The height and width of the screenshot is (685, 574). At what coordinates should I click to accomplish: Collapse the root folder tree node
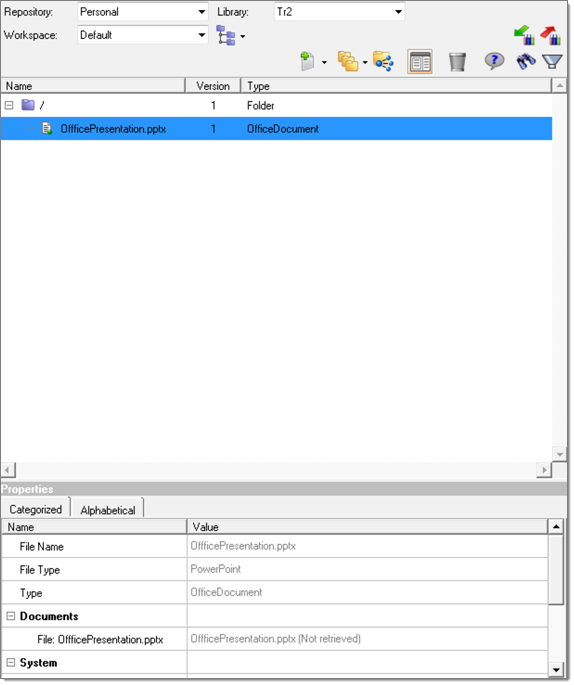9,105
